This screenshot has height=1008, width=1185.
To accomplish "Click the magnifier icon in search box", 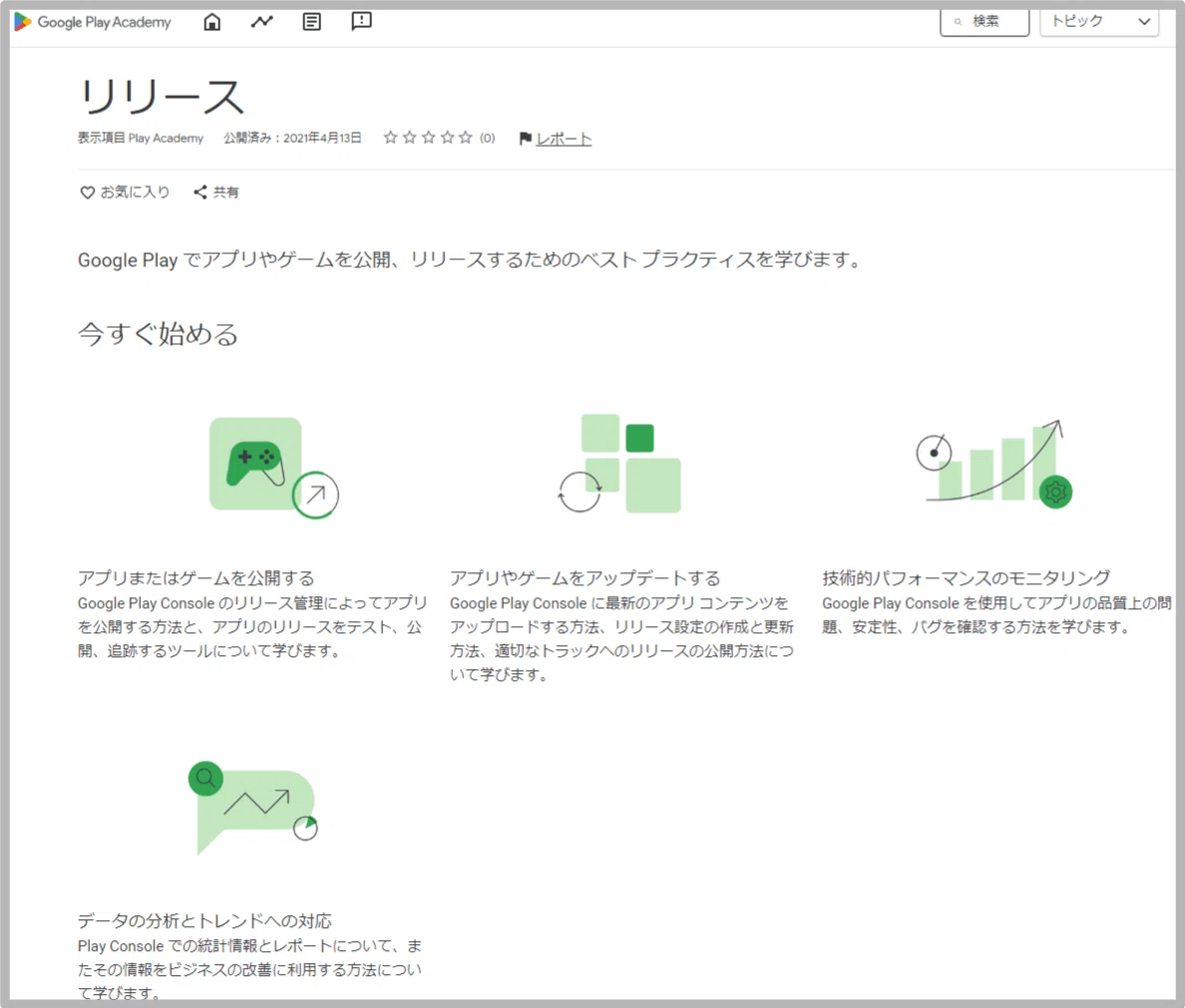I will pos(958,22).
